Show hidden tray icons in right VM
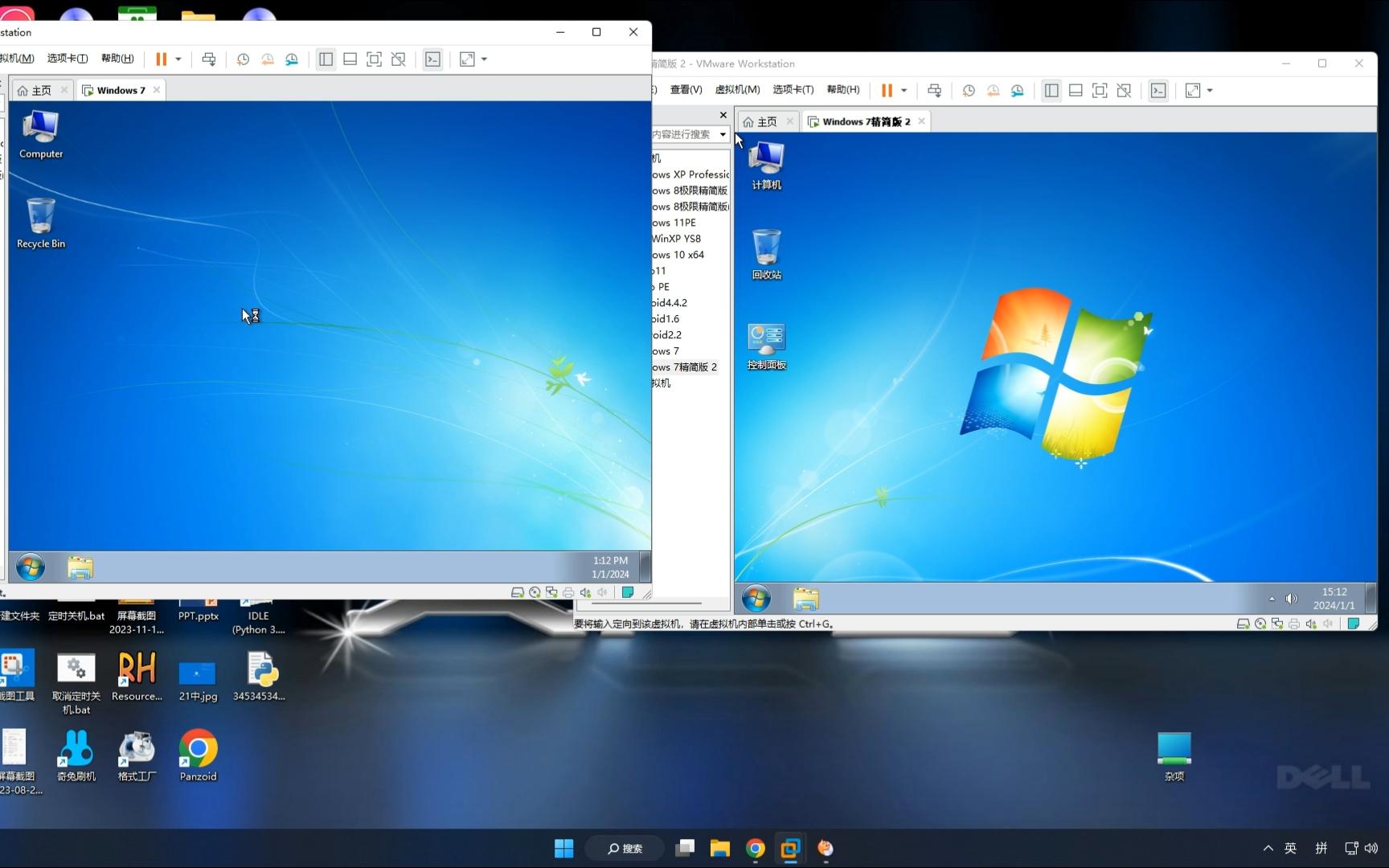The height and width of the screenshot is (868, 1389). tap(1272, 599)
